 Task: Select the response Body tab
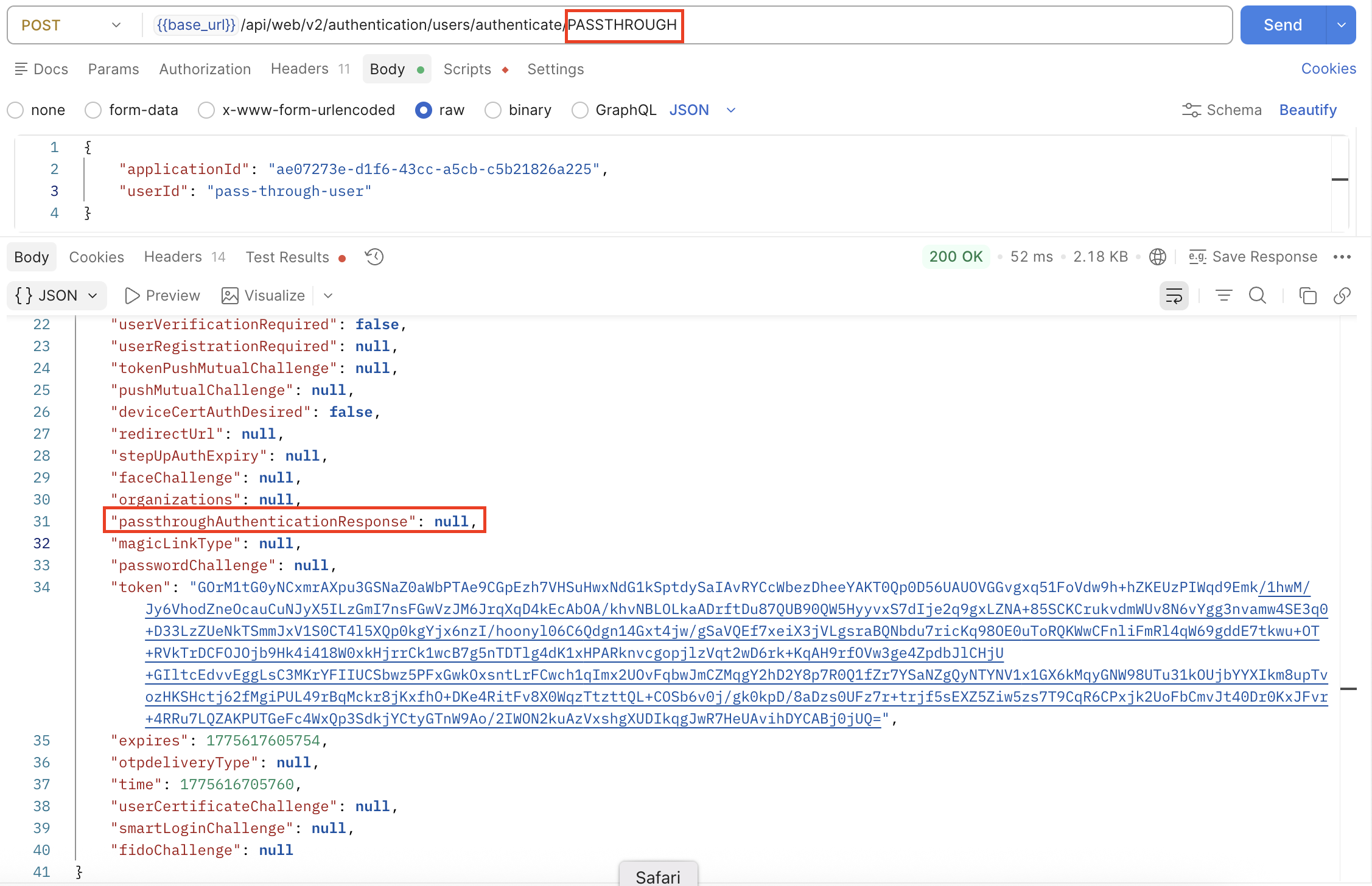pos(32,257)
